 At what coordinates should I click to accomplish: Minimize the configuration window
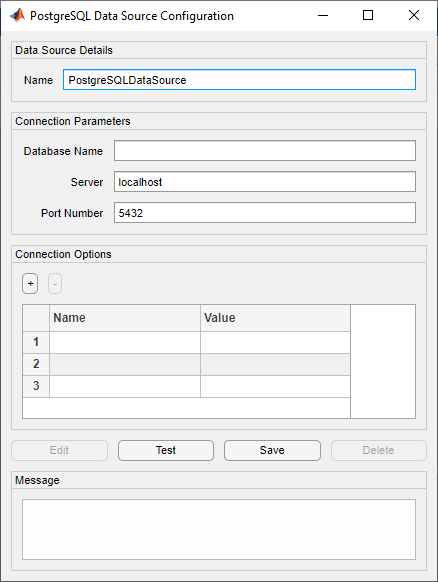click(323, 16)
